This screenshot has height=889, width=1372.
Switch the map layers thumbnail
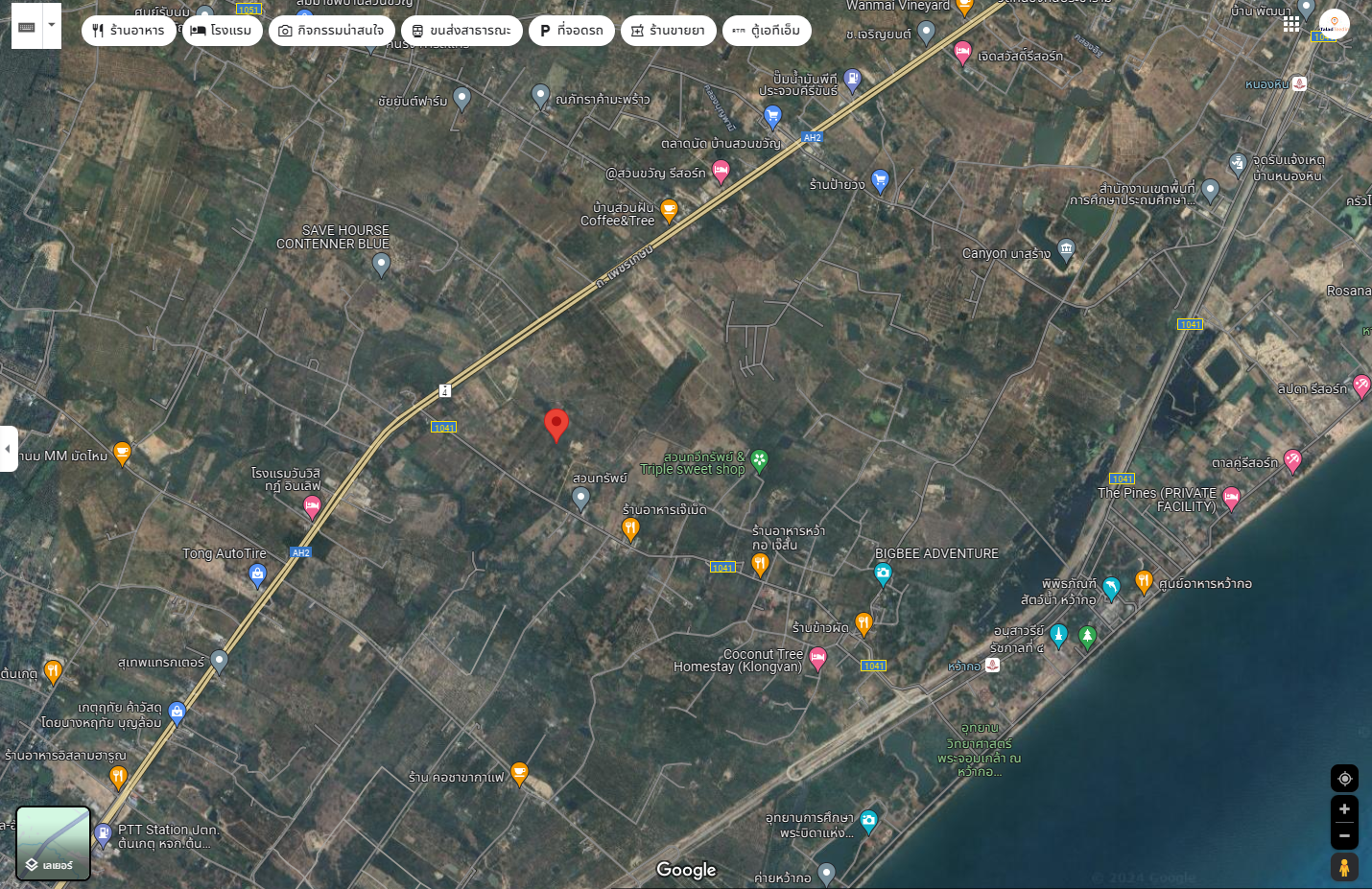[54, 843]
